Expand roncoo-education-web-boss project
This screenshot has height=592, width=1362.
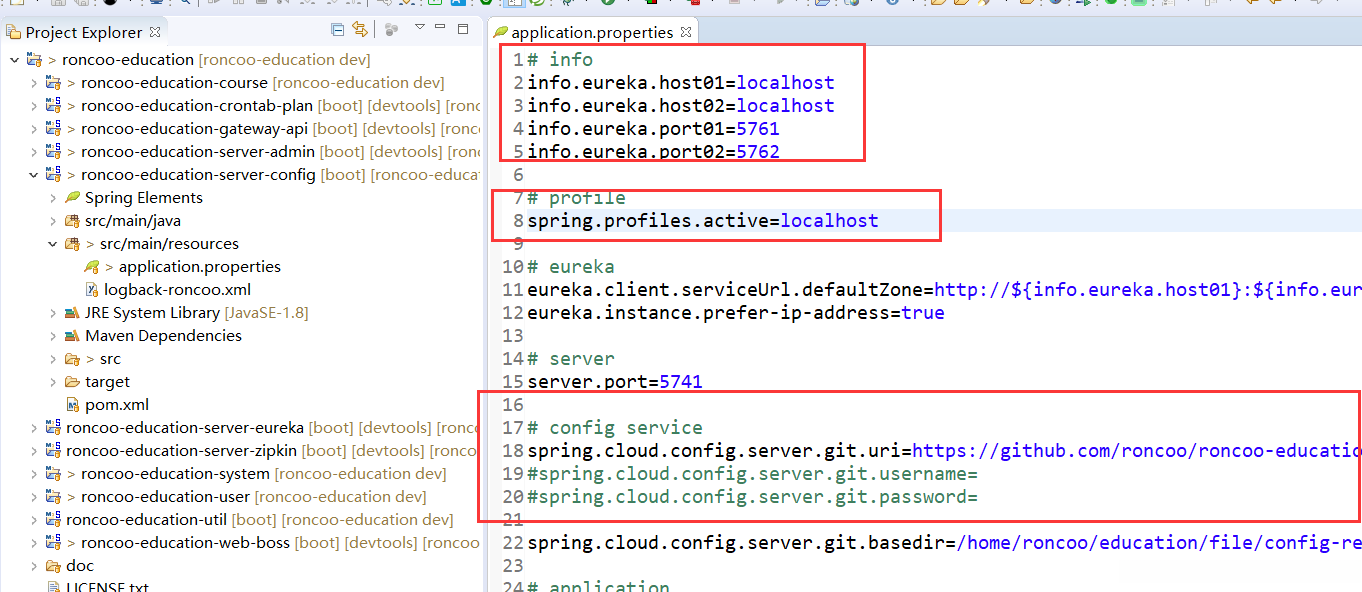tap(33, 543)
